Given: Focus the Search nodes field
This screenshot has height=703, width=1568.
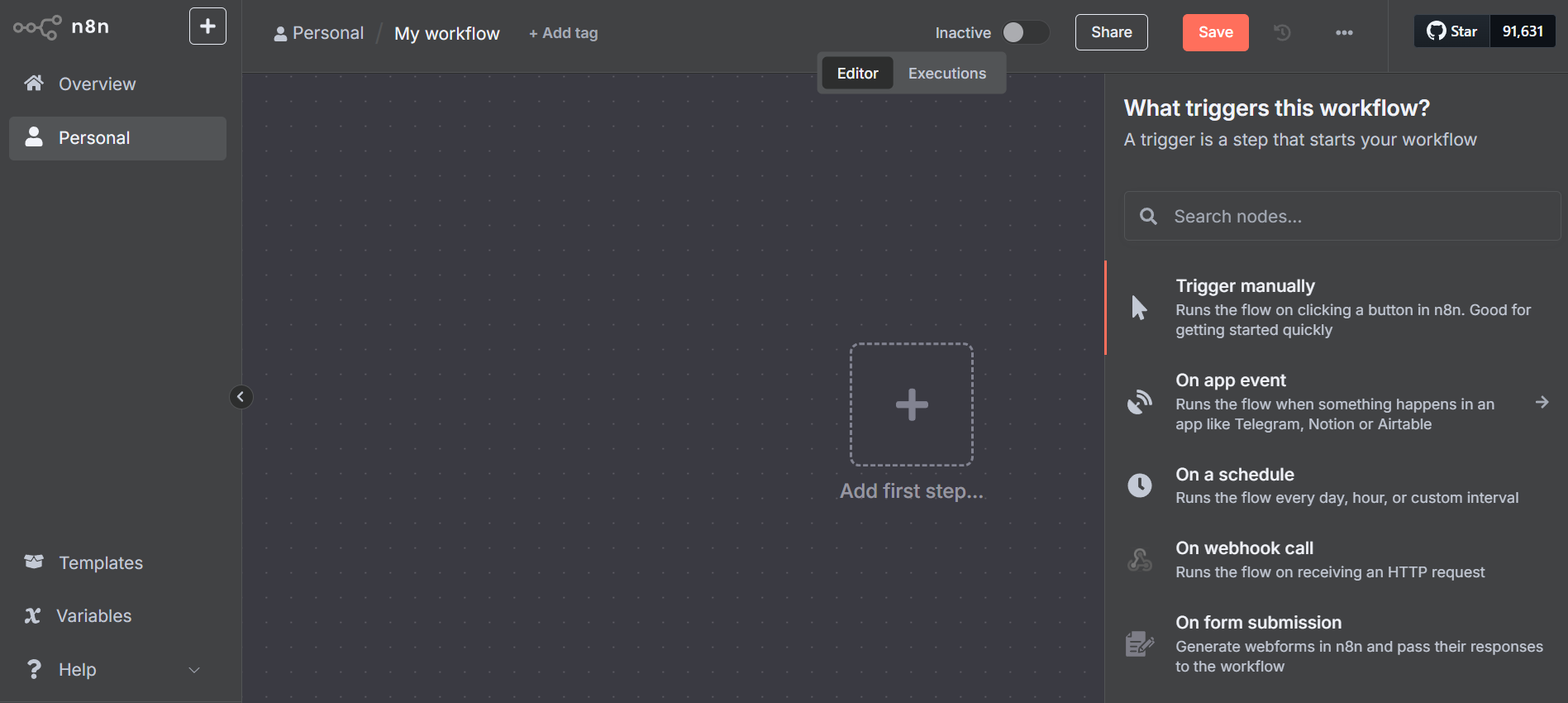Looking at the screenshot, I should click(1342, 216).
